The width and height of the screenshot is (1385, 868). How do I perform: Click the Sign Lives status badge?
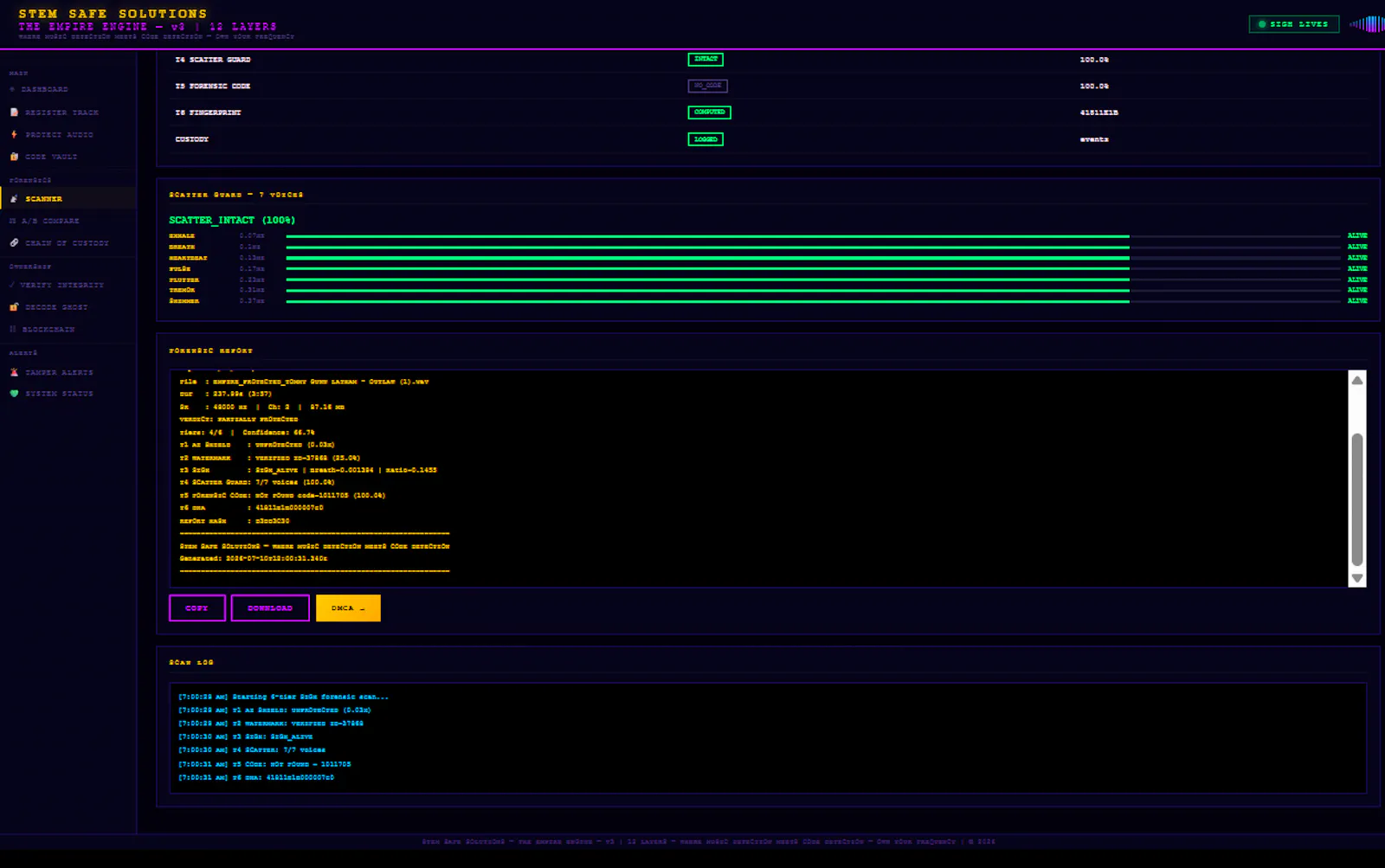[x=1293, y=24]
